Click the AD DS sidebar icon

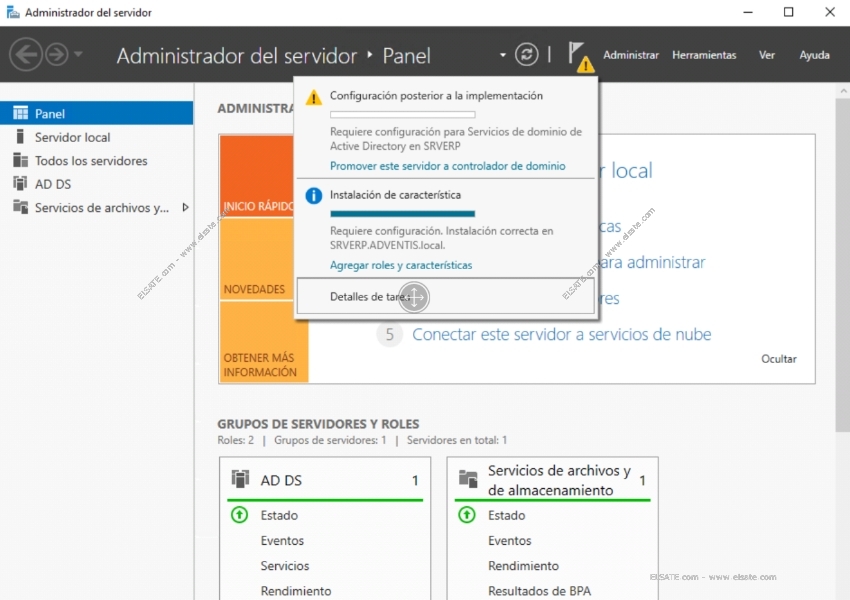coord(20,183)
